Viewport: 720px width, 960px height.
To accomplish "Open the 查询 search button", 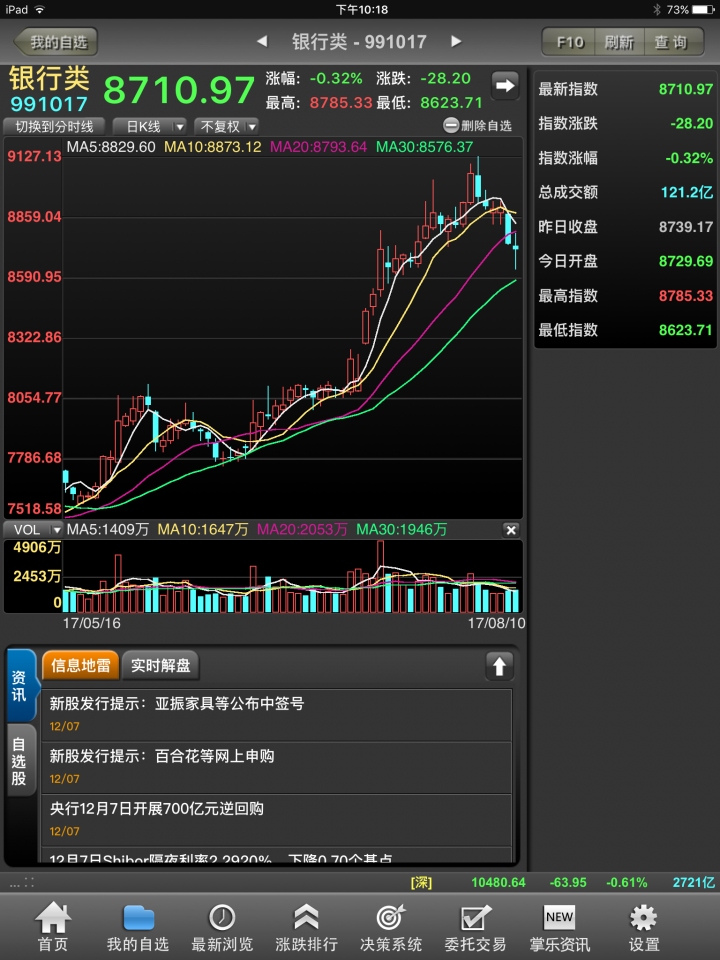I will [673, 42].
